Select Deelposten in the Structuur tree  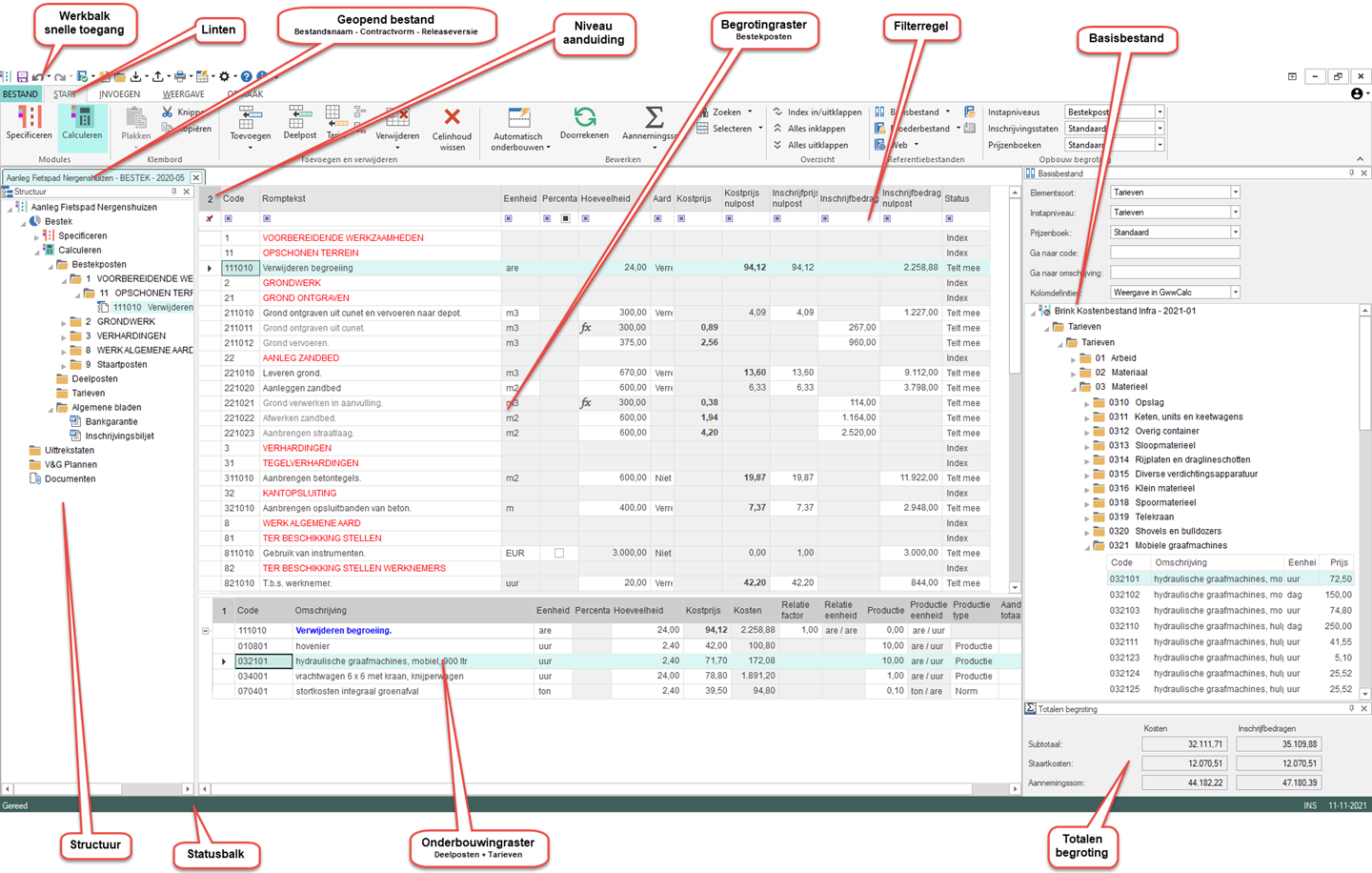click(95, 379)
